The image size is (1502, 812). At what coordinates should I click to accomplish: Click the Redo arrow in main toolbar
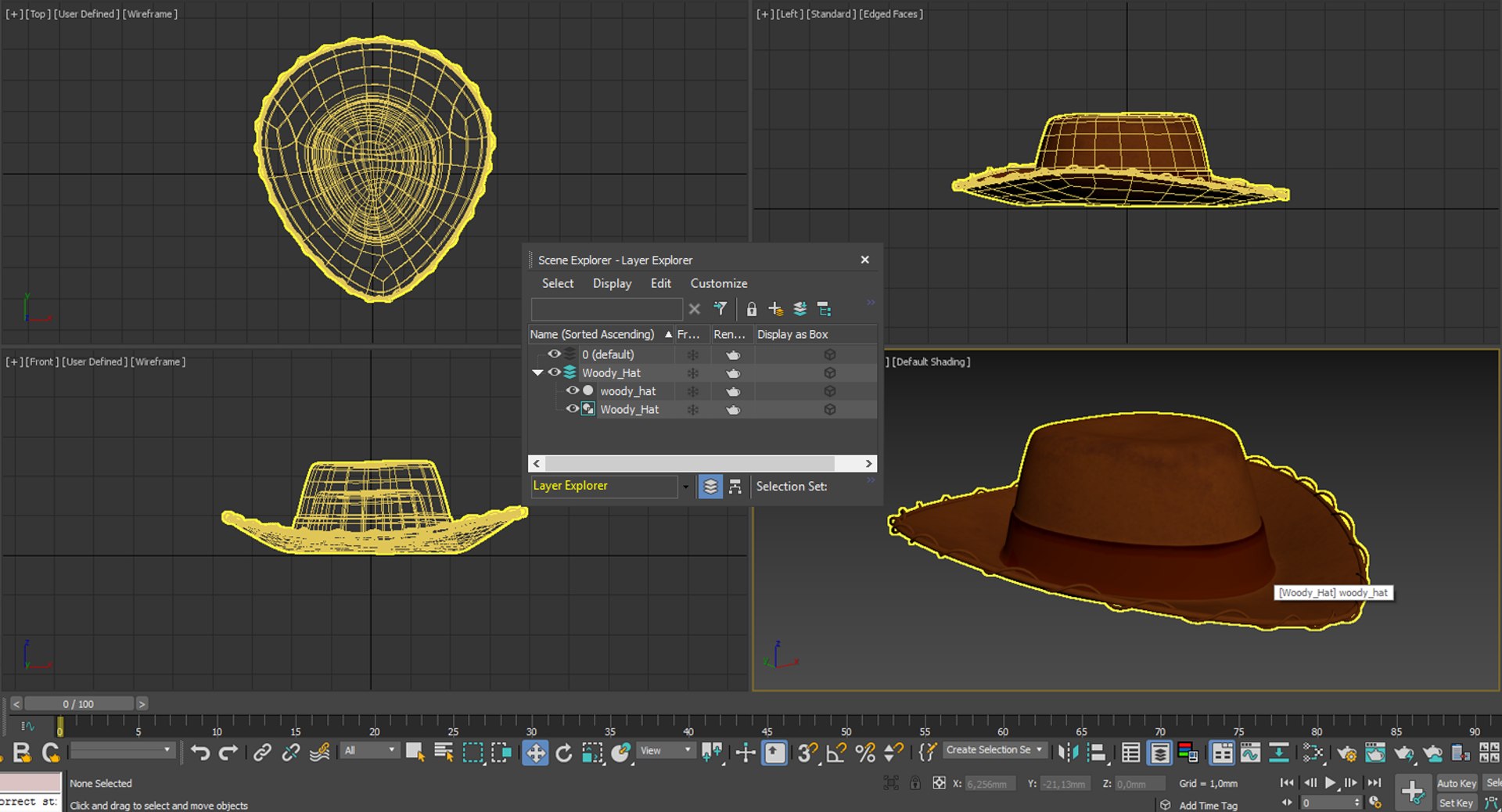[228, 753]
